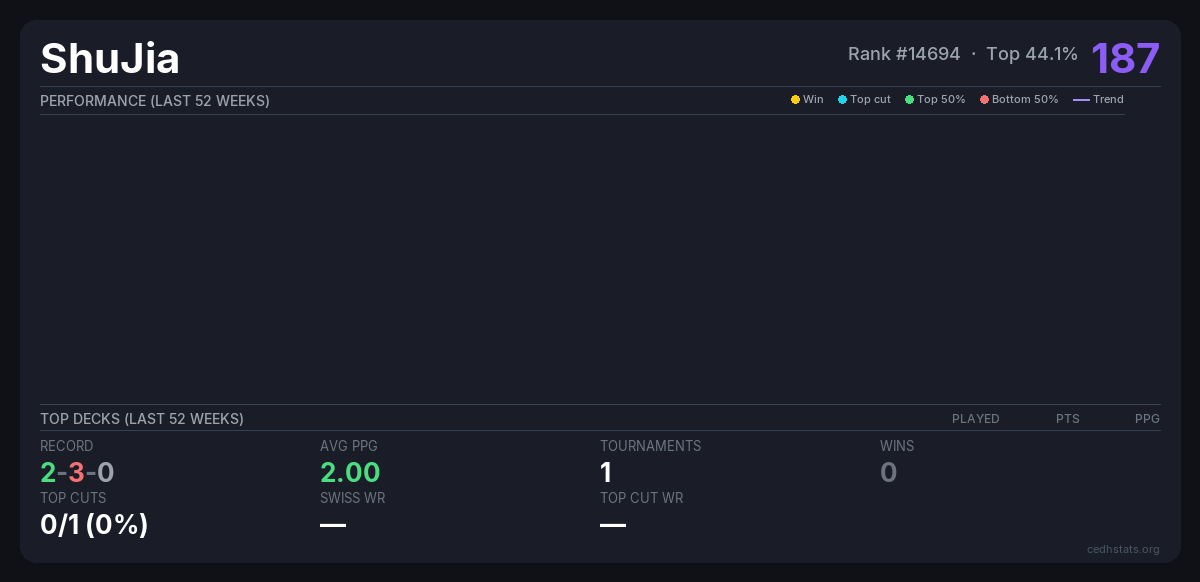Click the purple 187 score
The width and height of the screenshot is (1200, 582).
1125,58
